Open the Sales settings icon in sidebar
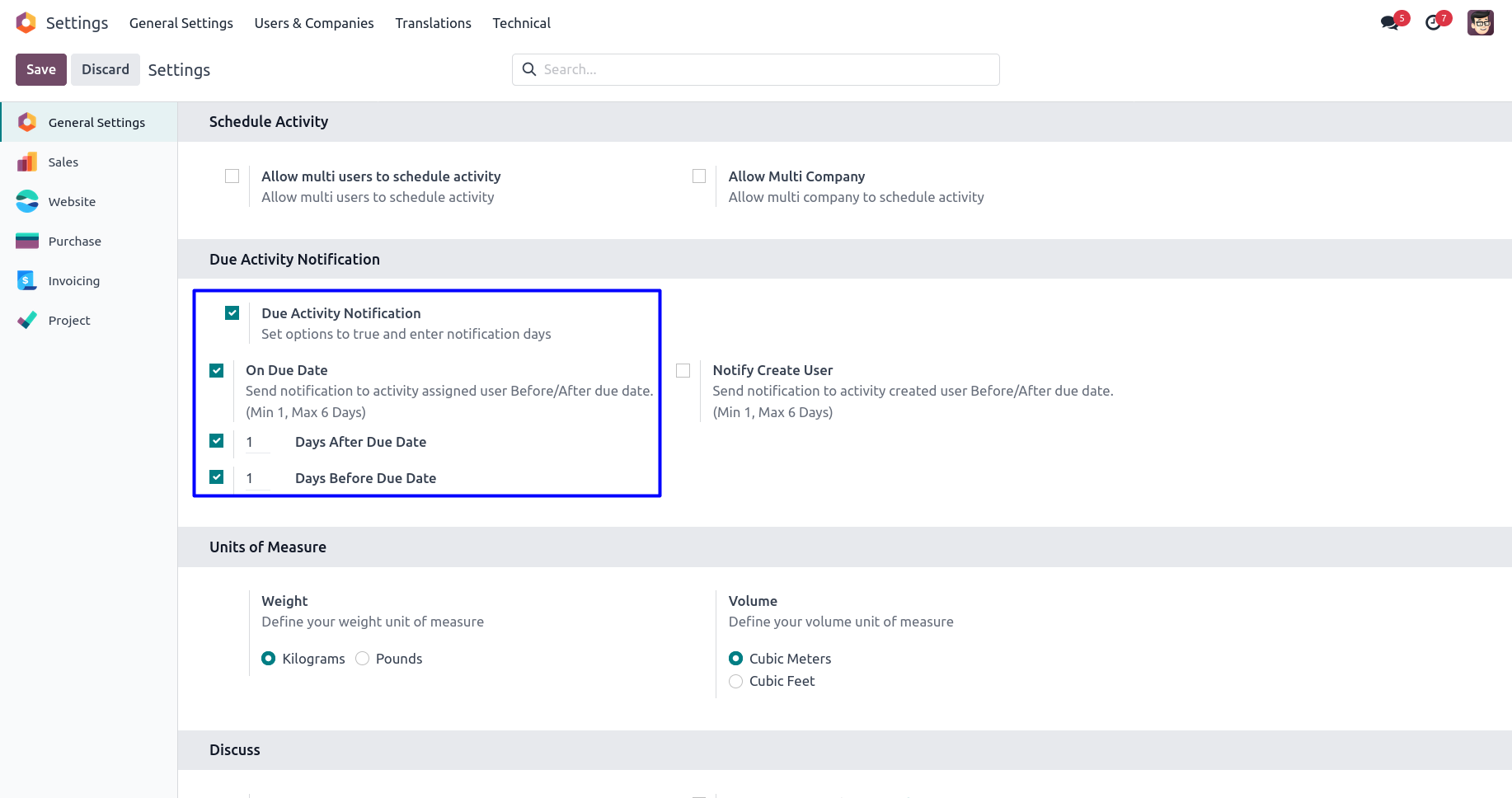This screenshot has height=798, width=1512. click(27, 162)
